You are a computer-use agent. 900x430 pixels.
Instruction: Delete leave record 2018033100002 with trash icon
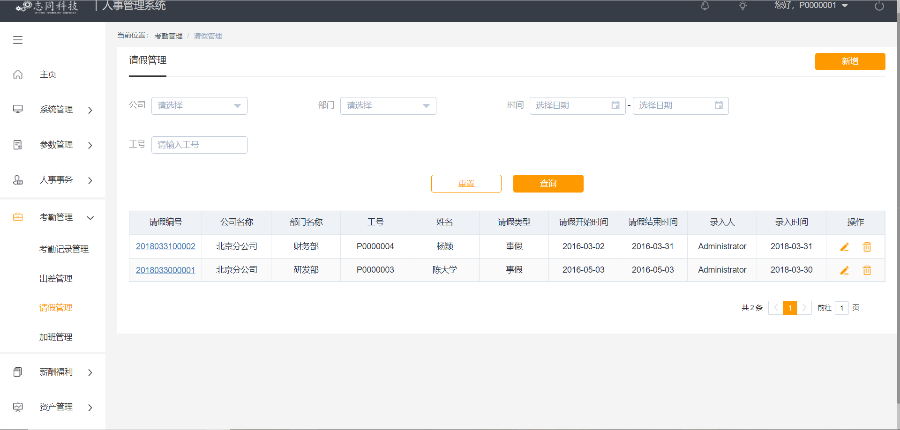tap(867, 247)
